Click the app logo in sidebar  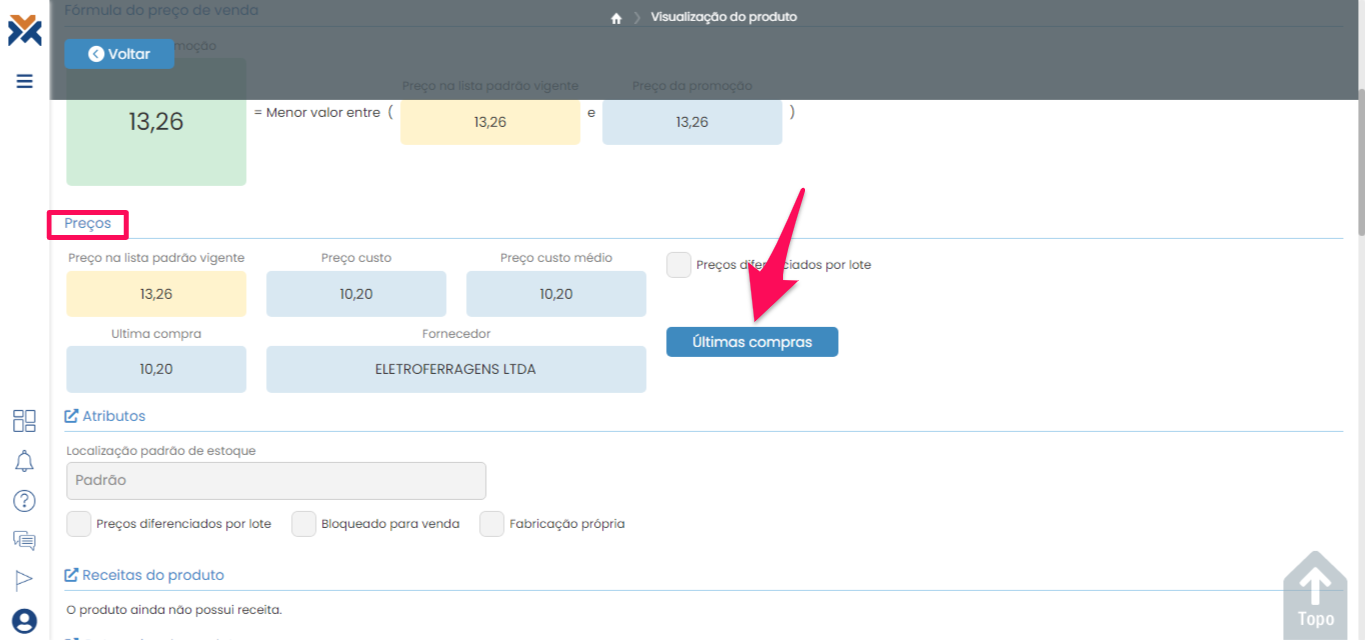[x=24, y=30]
